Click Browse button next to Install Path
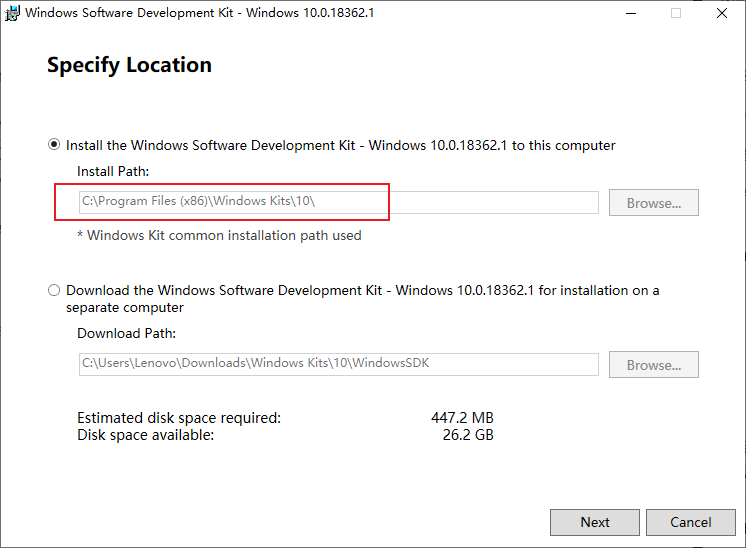746x548 pixels. coord(654,203)
